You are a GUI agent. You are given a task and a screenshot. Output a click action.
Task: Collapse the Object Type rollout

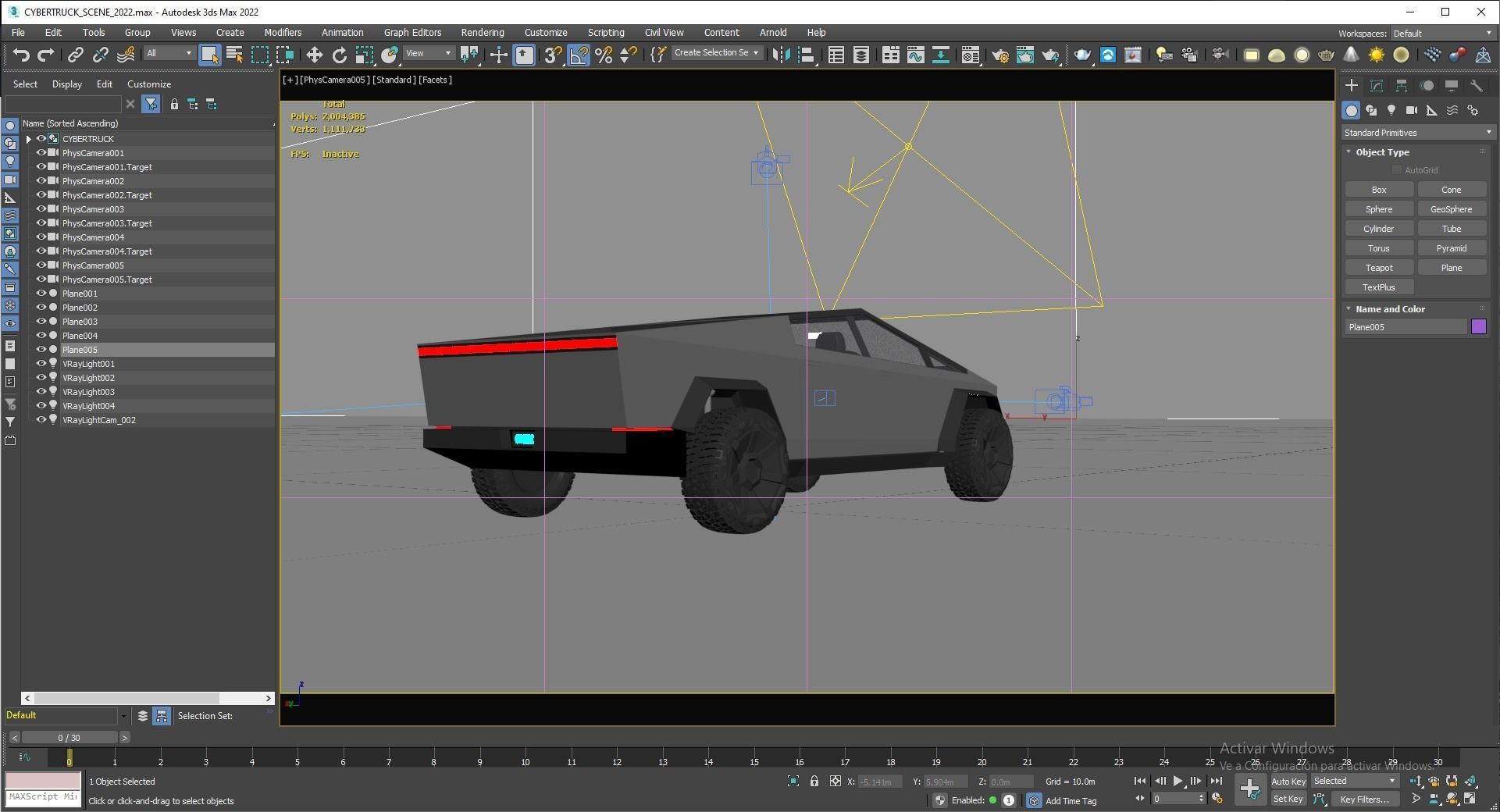[1349, 152]
